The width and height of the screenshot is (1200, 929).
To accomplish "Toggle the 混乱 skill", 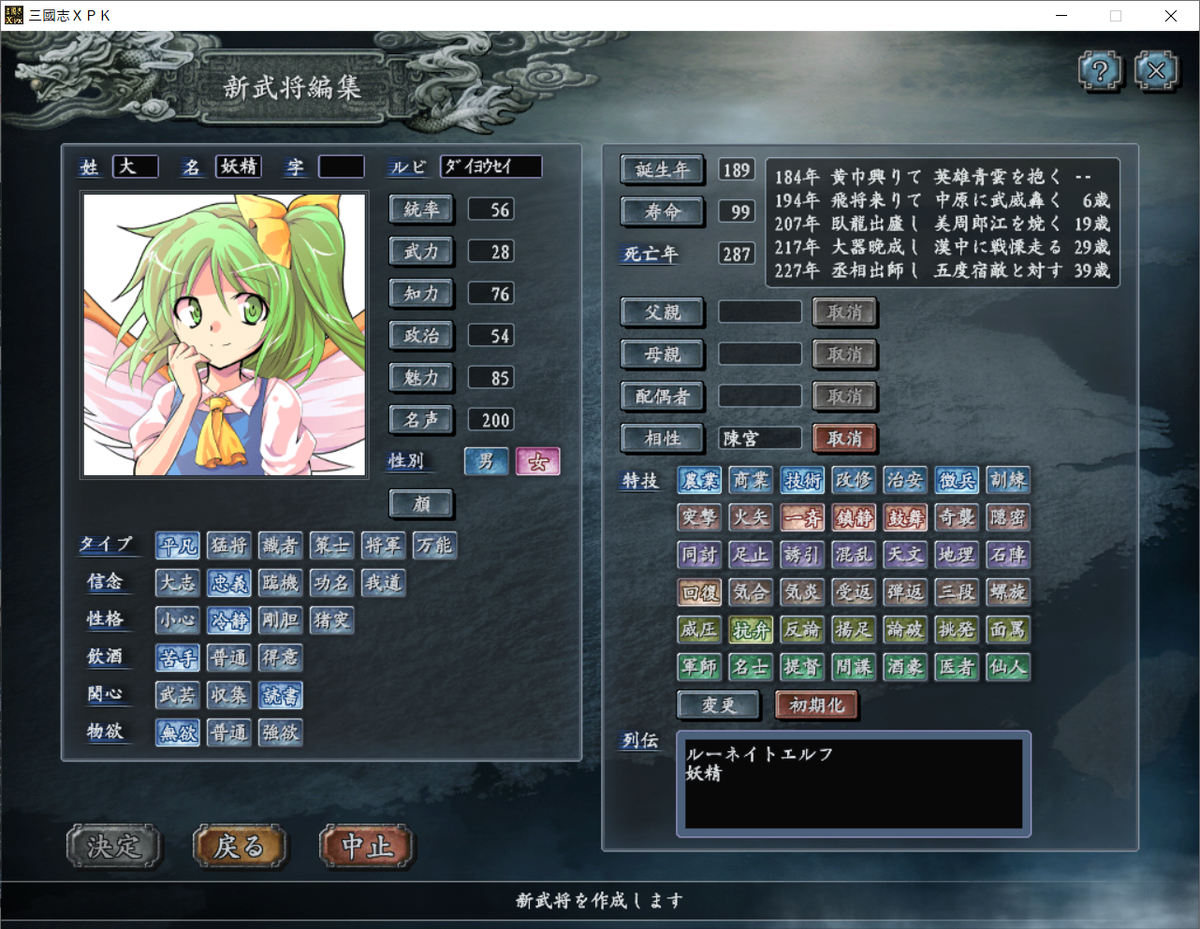I will pyautogui.click(x=853, y=555).
